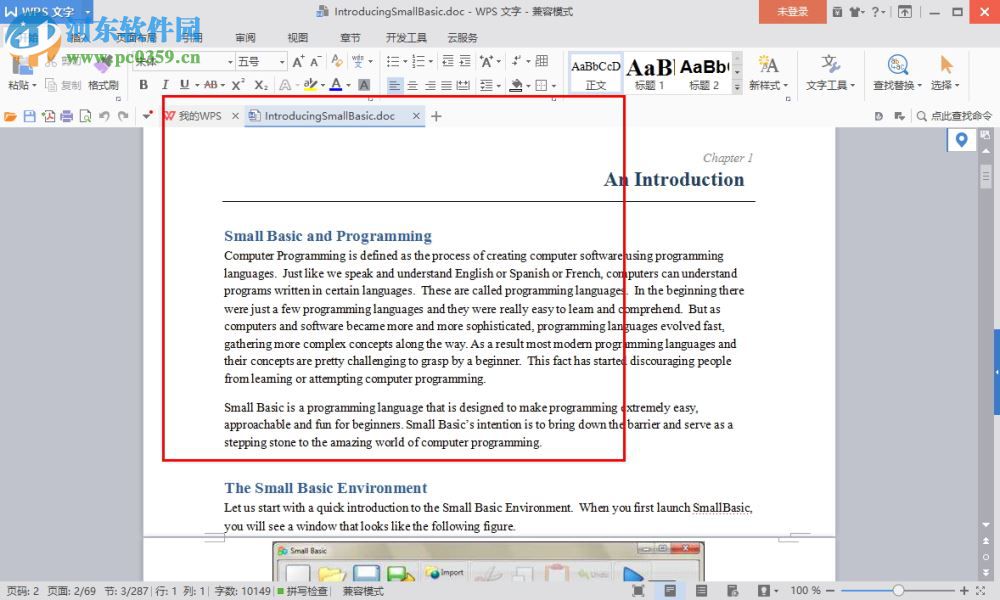Adjust the zoom slider handle
The height and width of the screenshot is (600, 1000).
pyautogui.click(x=898, y=591)
